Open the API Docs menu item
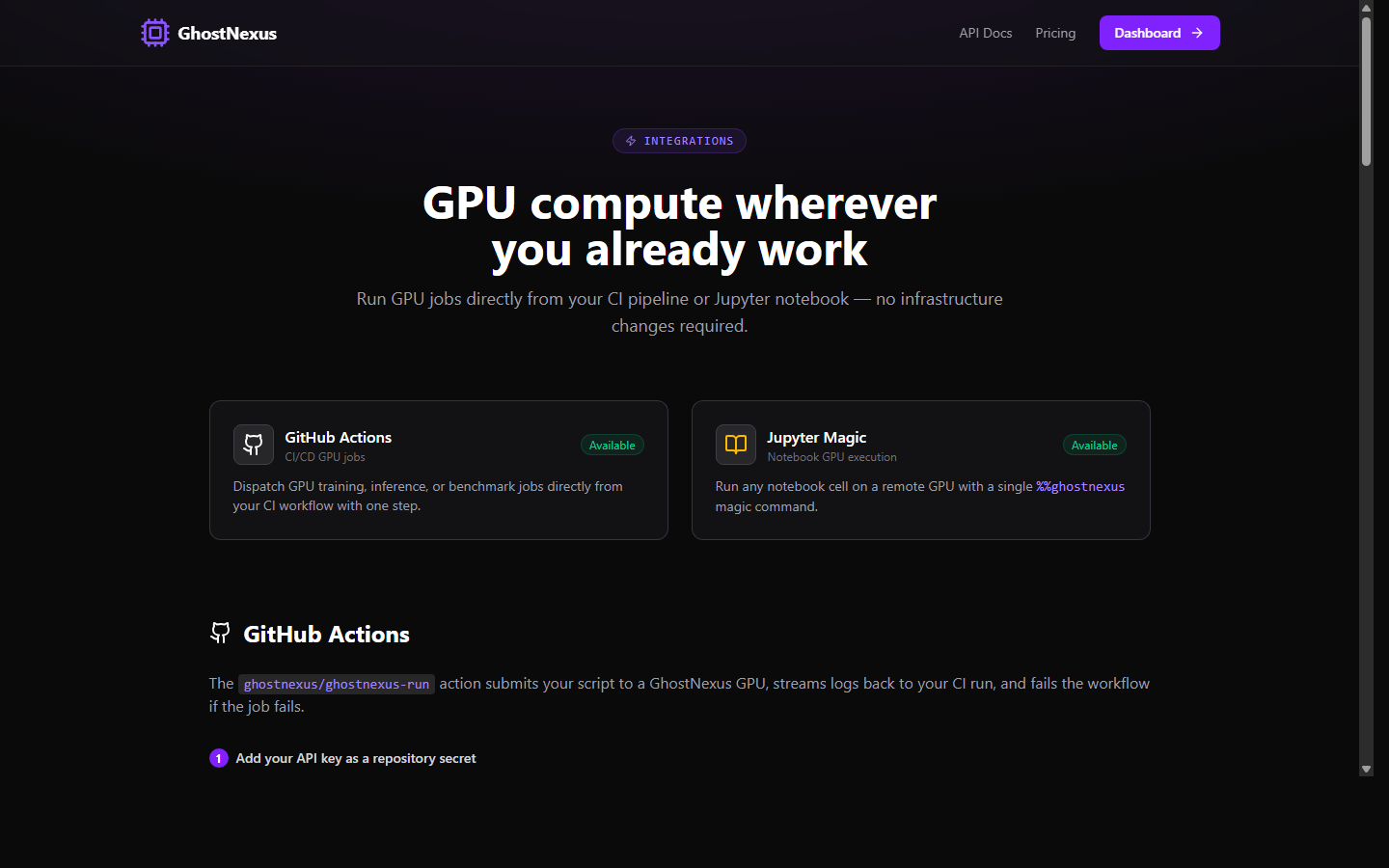 click(x=985, y=32)
